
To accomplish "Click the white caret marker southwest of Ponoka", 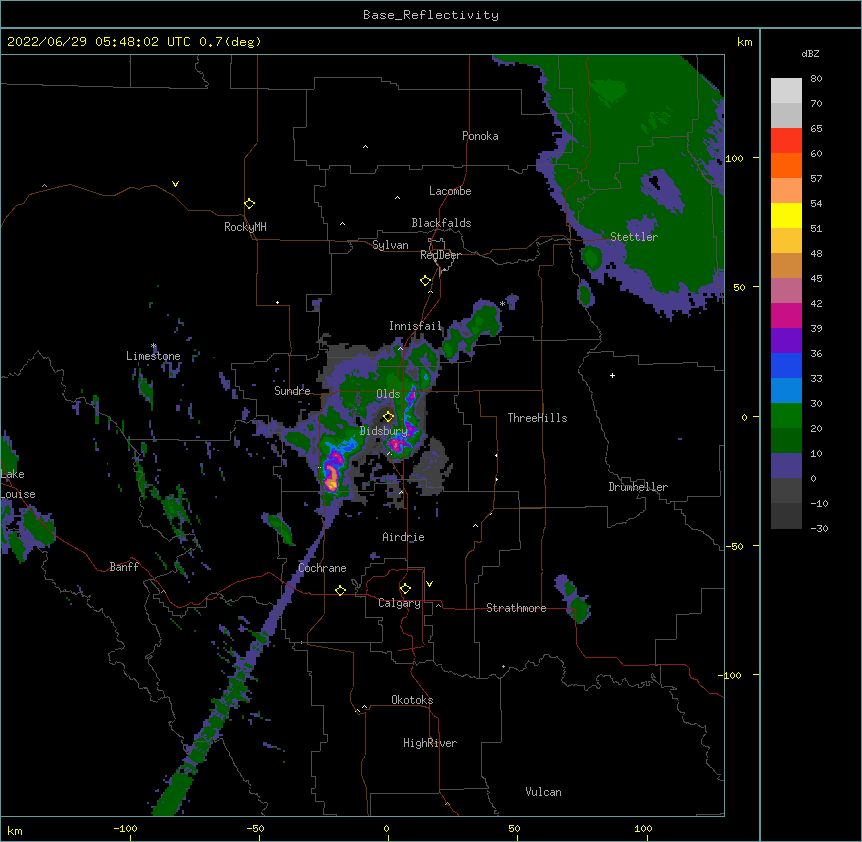I will point(365,147).
